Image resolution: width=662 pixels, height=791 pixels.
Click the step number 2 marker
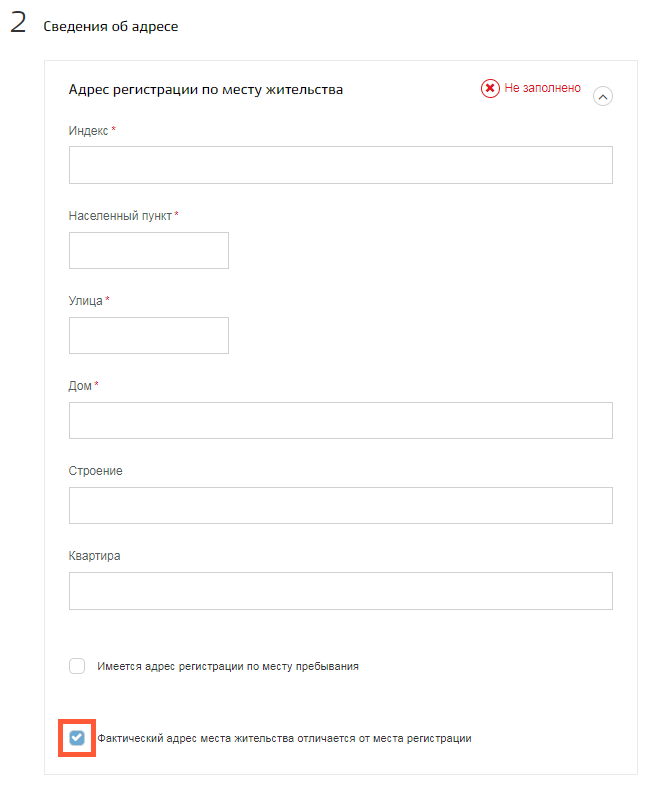(x=18, y=23)
